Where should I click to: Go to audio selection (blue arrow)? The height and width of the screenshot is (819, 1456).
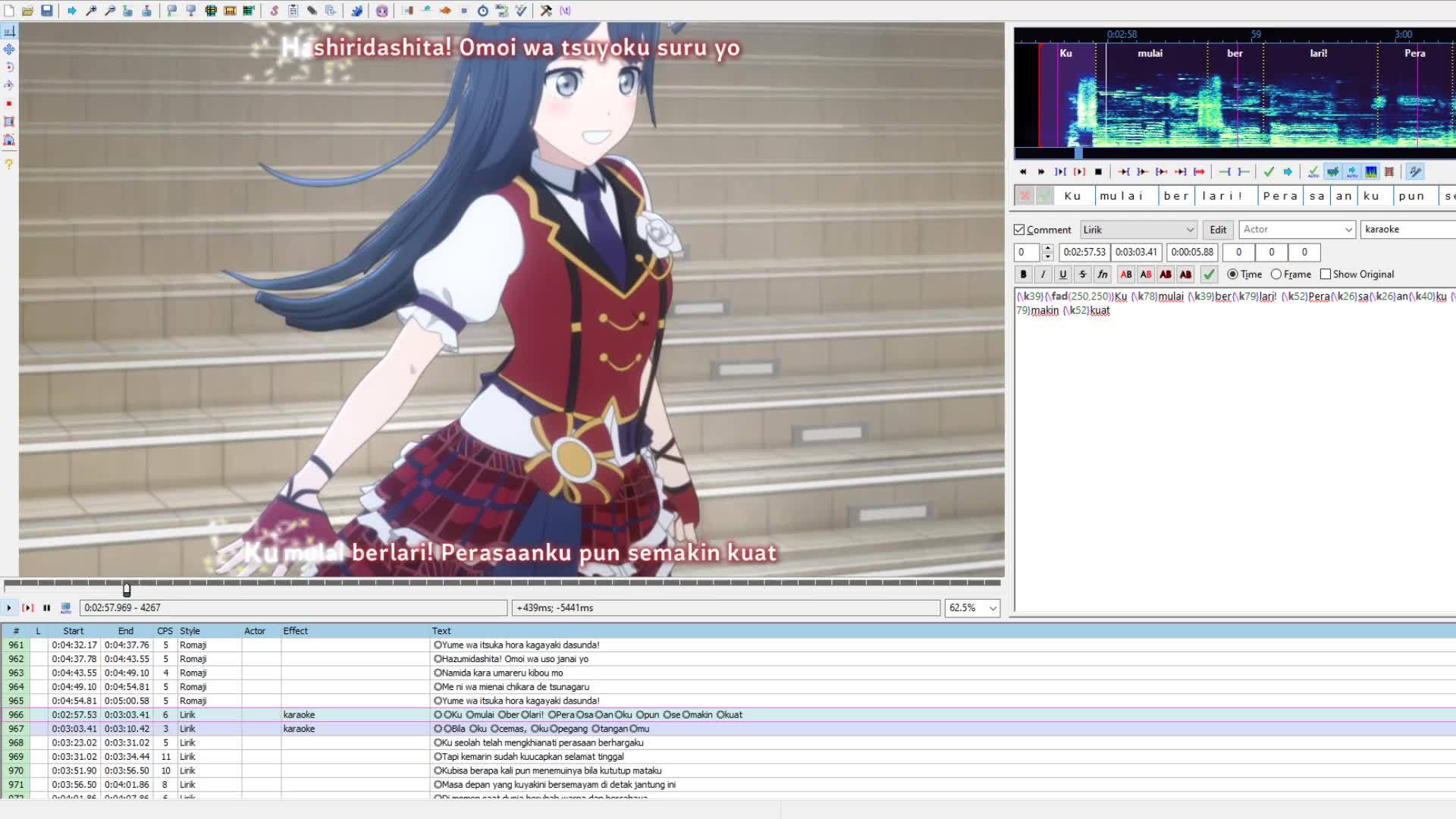[x=1288, y=172]
